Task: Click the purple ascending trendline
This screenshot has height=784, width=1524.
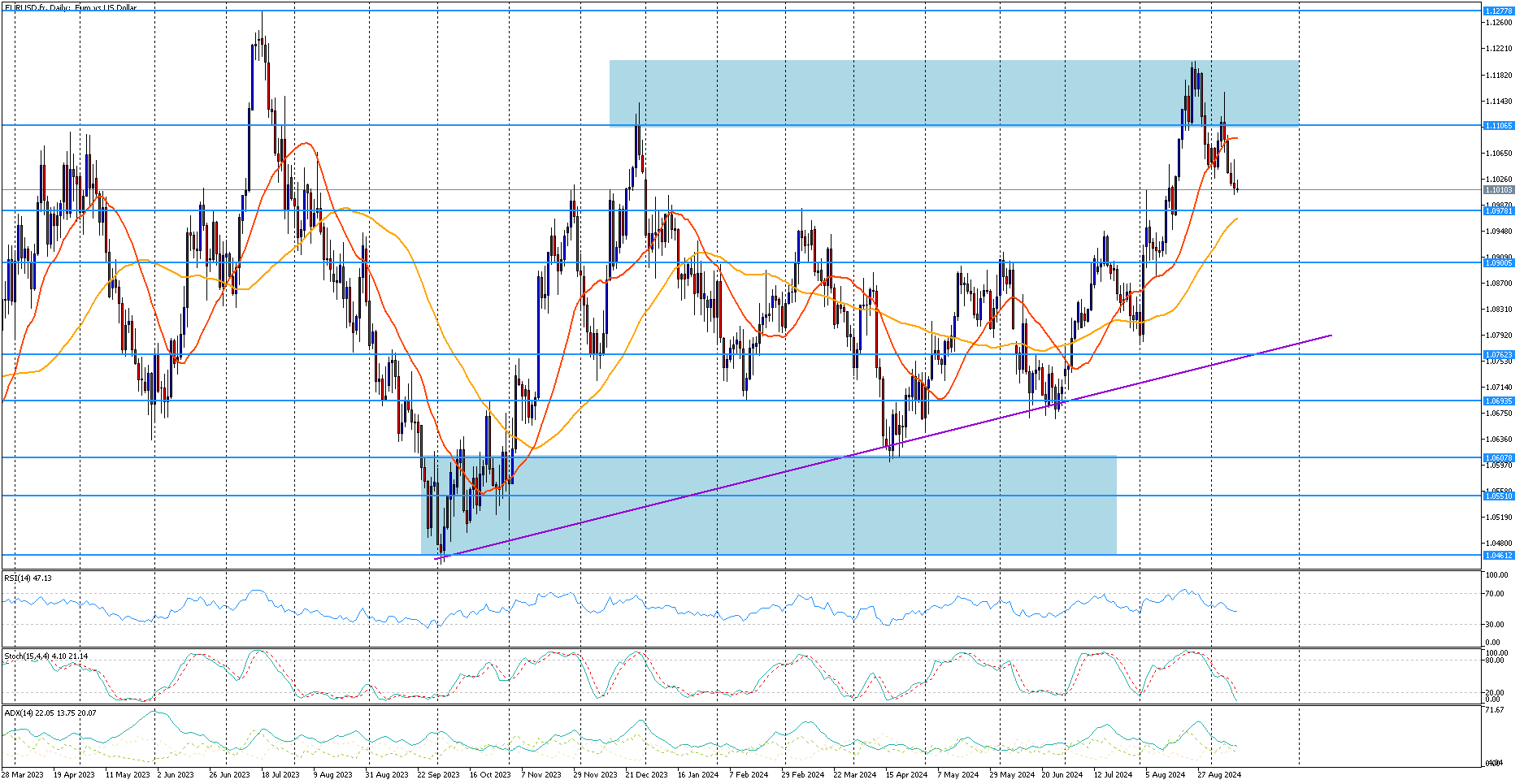Action: click(886, 445)
